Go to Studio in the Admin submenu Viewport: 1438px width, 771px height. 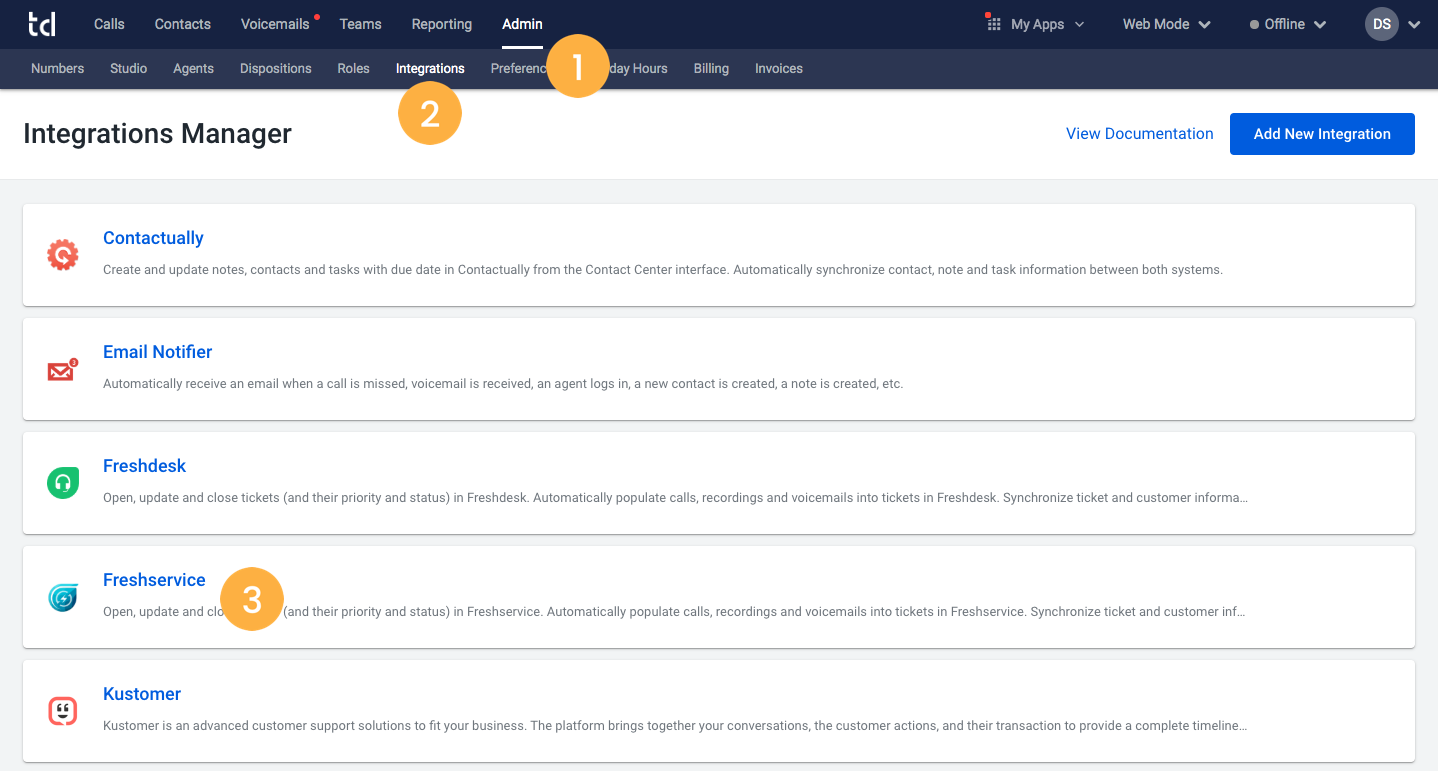128,68
